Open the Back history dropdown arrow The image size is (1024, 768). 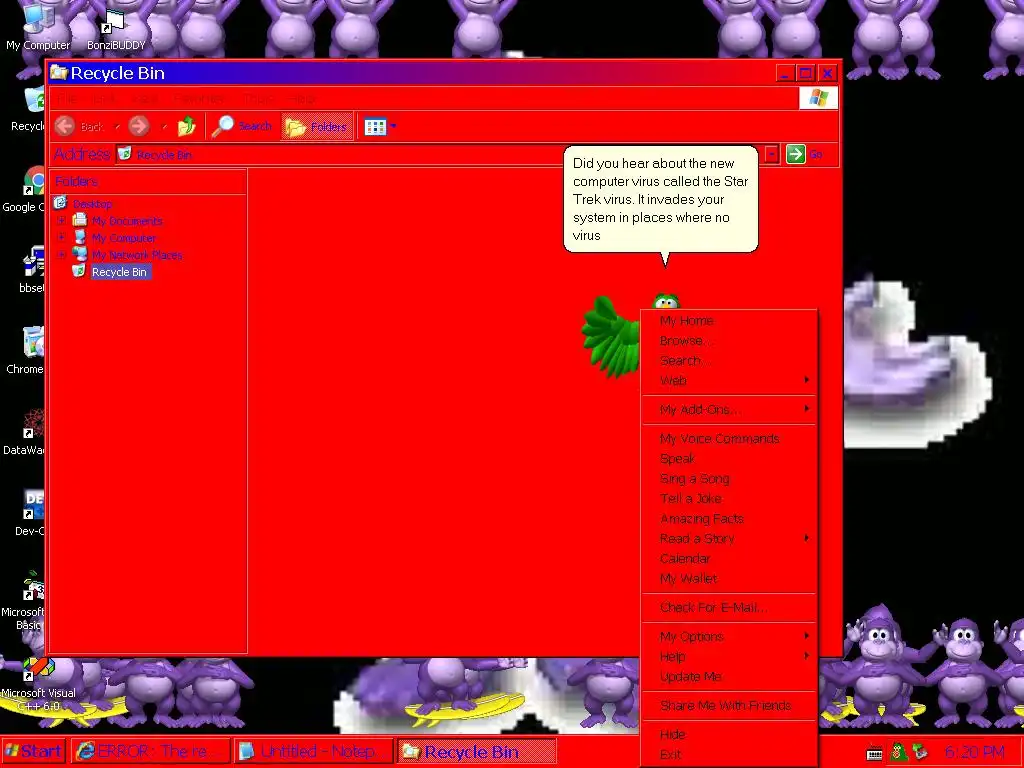click(x=117, y=126)
